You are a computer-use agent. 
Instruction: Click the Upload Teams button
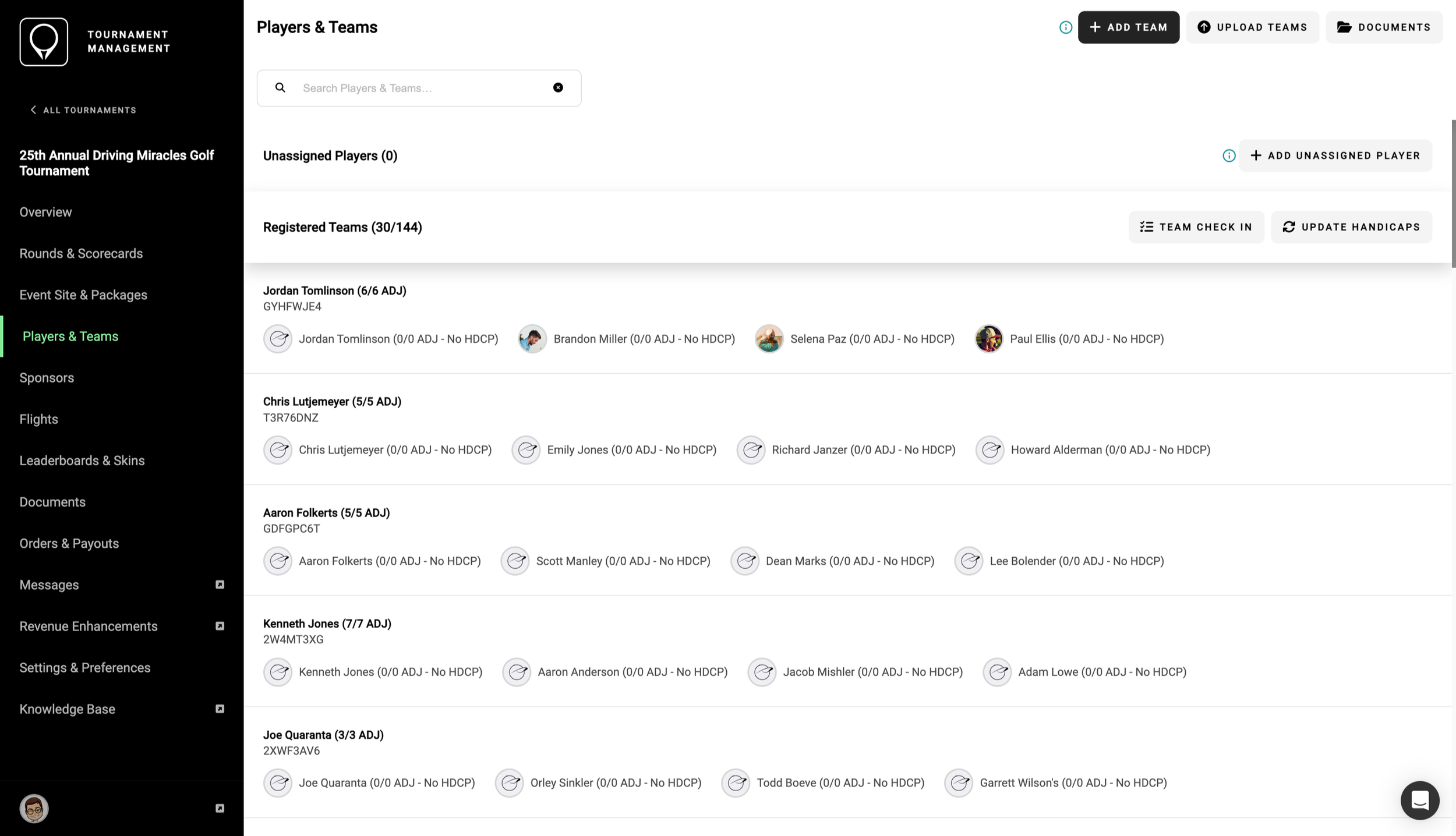(1252, 27)
